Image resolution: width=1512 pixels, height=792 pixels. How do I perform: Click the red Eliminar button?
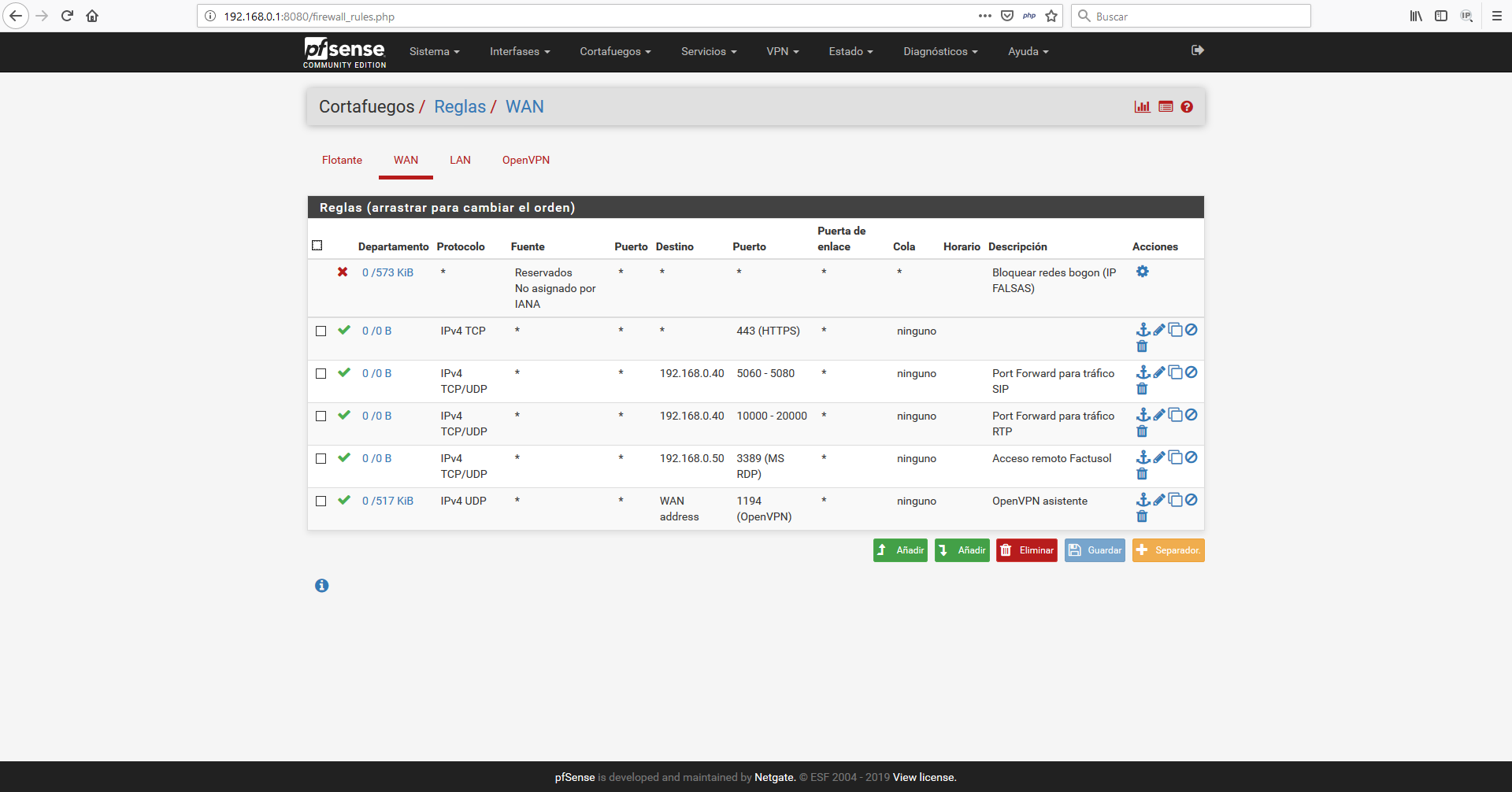click(1027, 550)
